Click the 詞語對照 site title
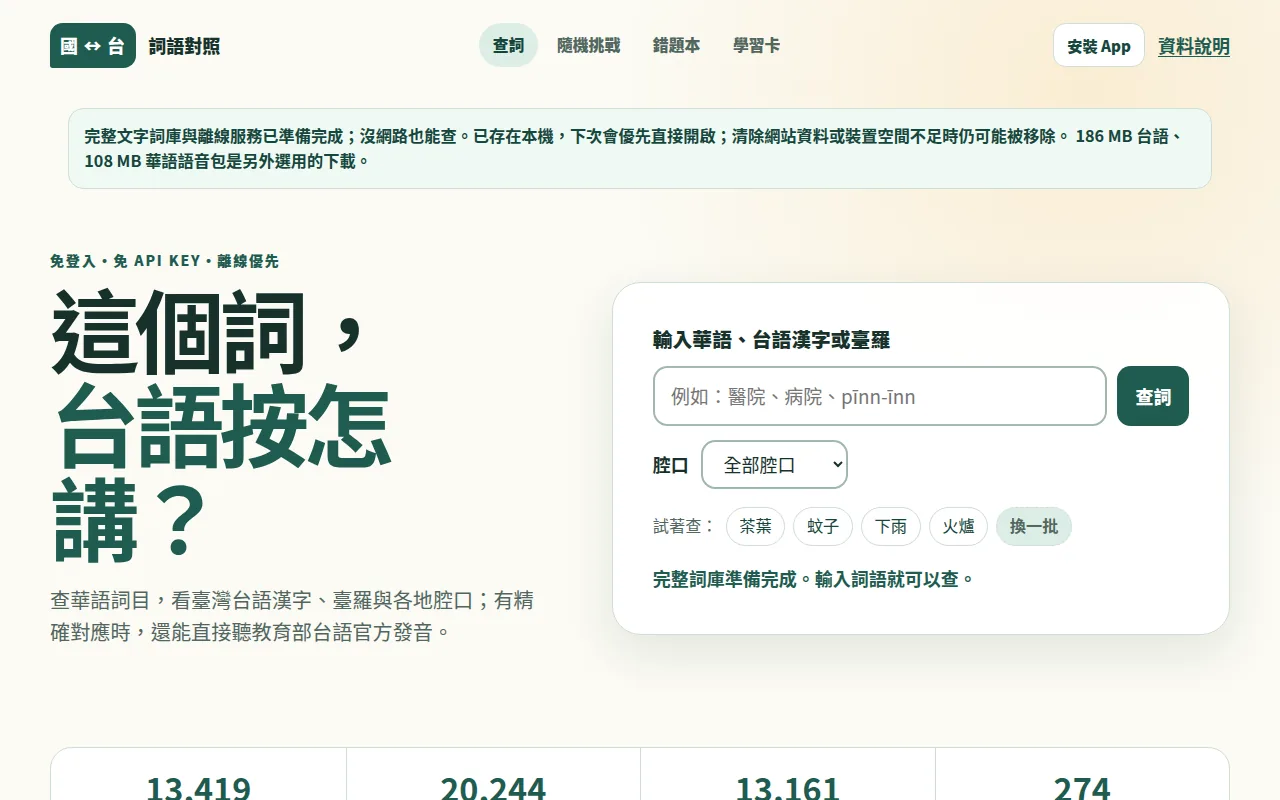Image resolution: width=1280 pixels, height=800 pixels. click(184, 46)
